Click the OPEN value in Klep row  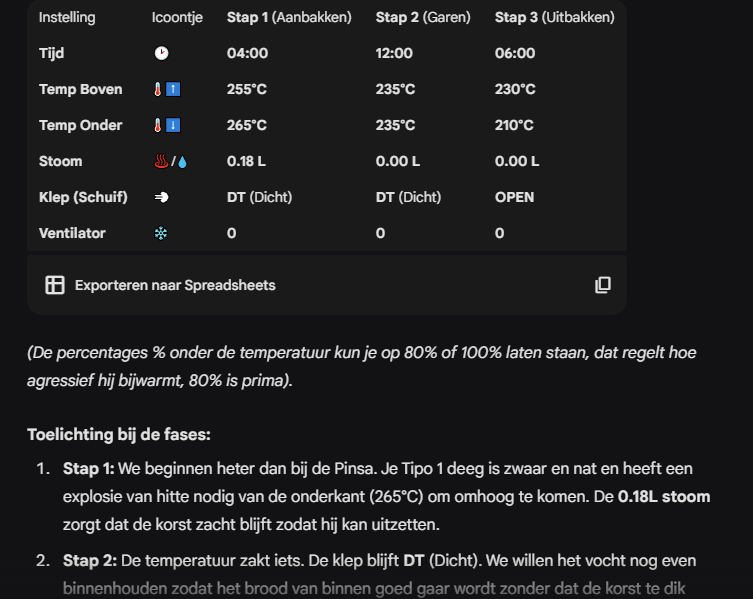click(x=514, y=197)
